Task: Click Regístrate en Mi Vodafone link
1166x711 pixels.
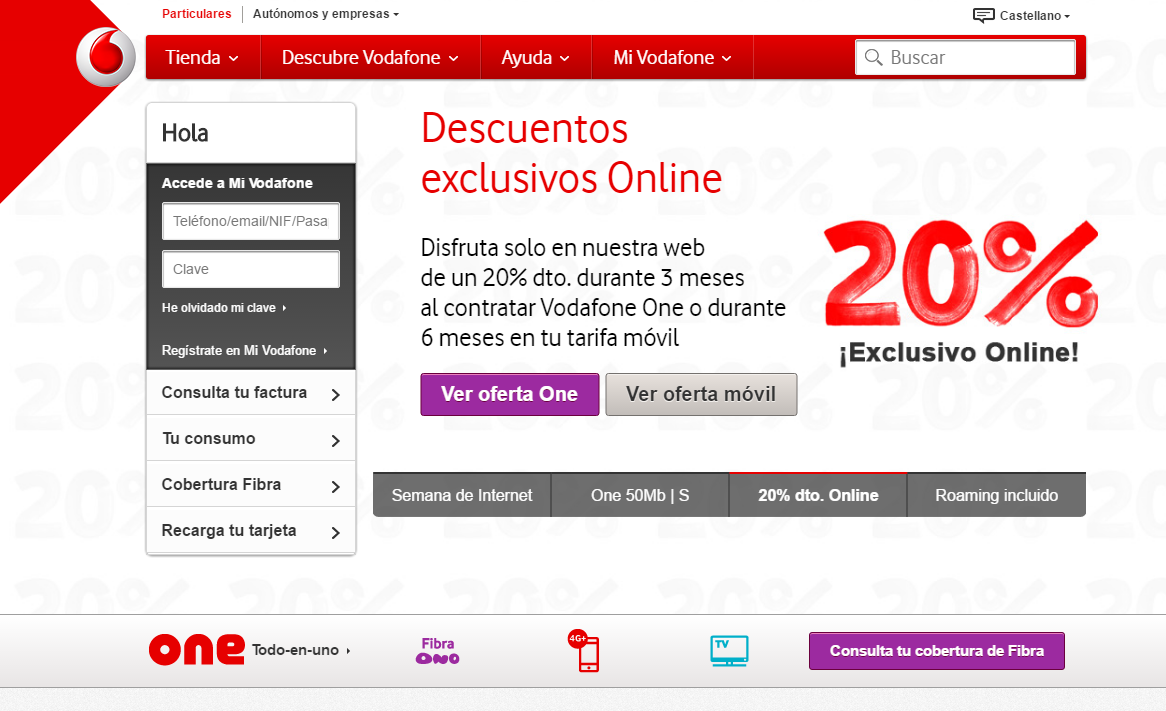Action: pyautogui.click(x=245, y=350)
